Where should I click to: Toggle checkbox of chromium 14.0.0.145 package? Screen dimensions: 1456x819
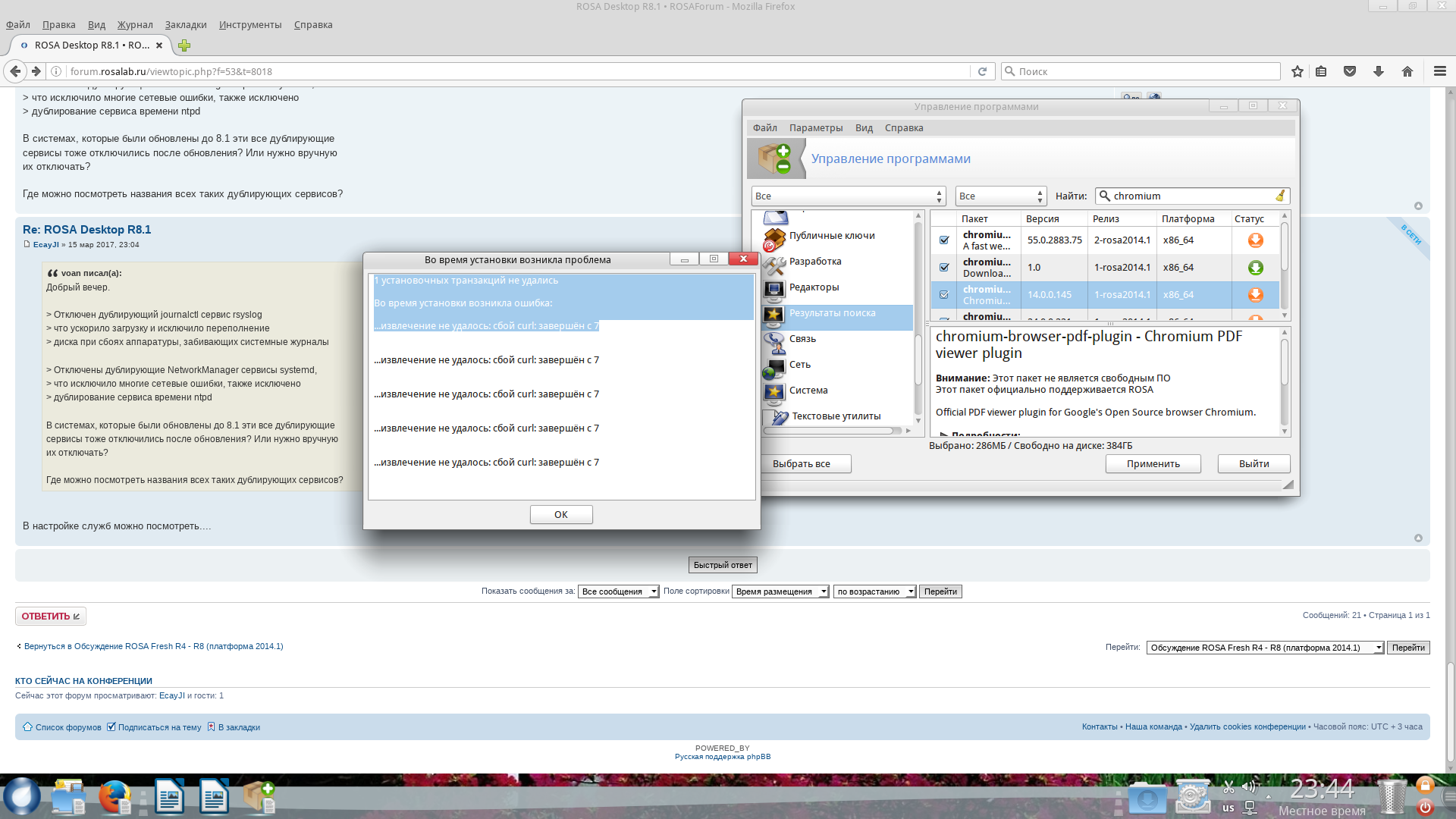[944, 295]
